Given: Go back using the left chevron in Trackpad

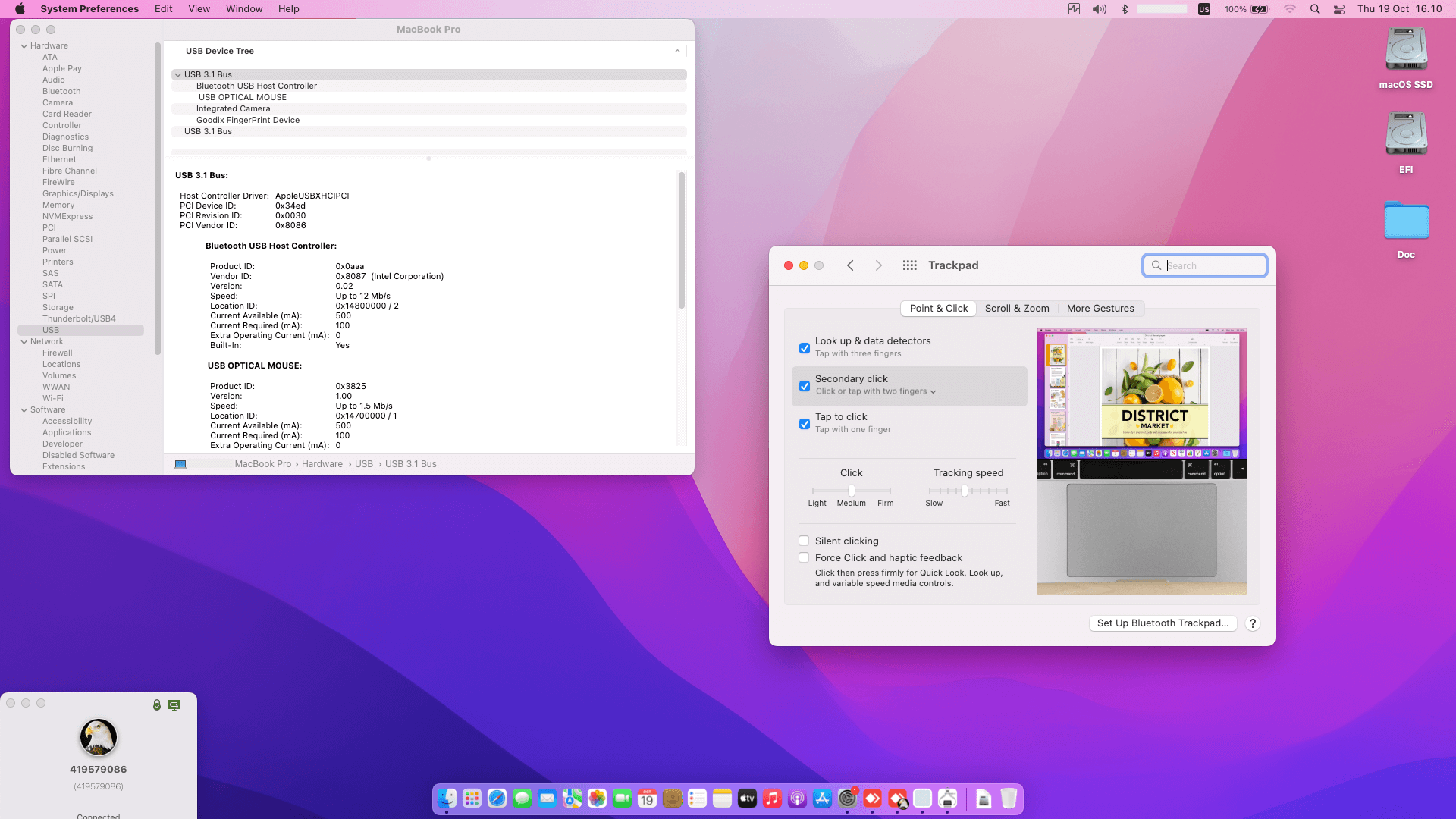Looking at the screenshot, I should tap(850, 265).
